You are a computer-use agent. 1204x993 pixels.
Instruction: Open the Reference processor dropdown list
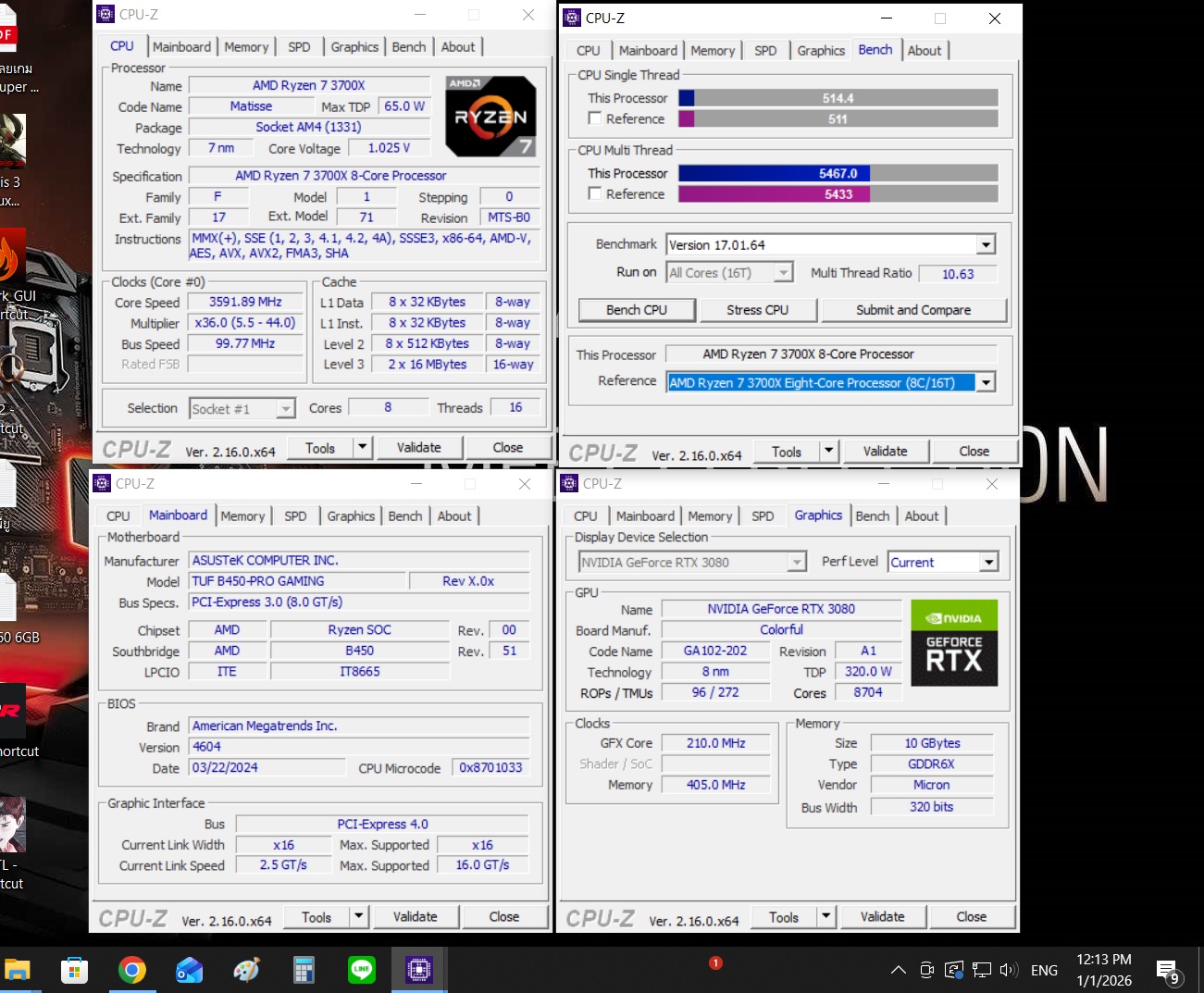(986, 383)
